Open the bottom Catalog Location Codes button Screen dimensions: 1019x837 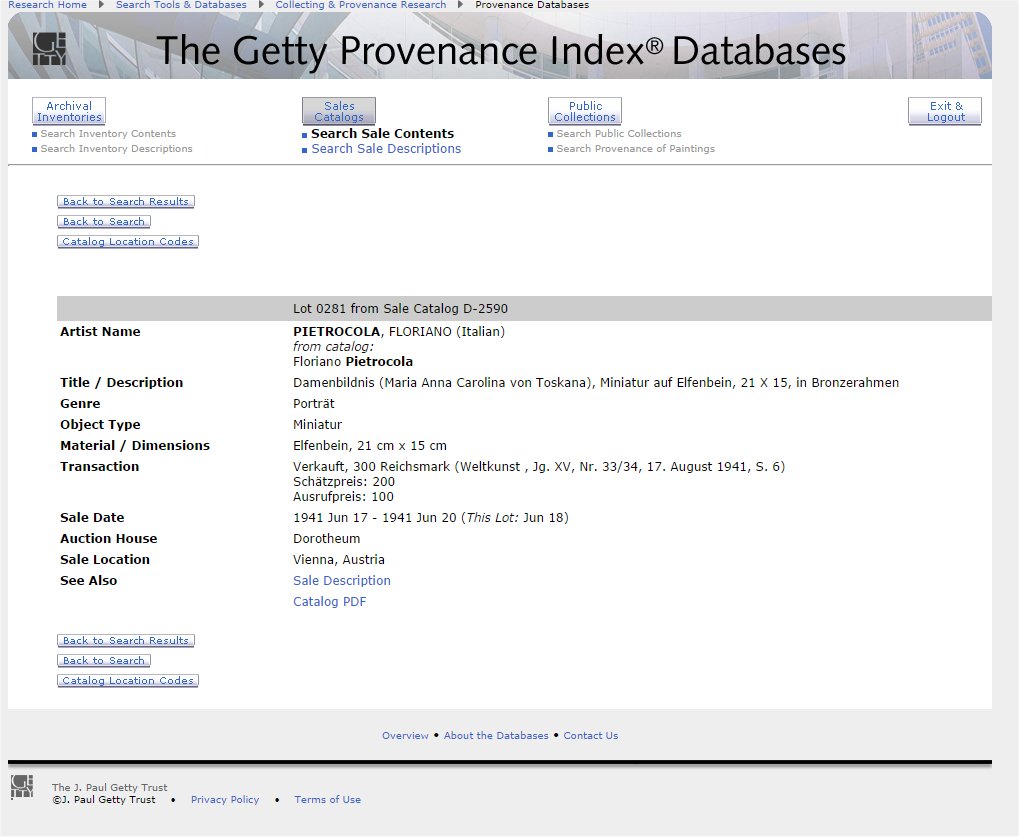(x=128, y=681)
